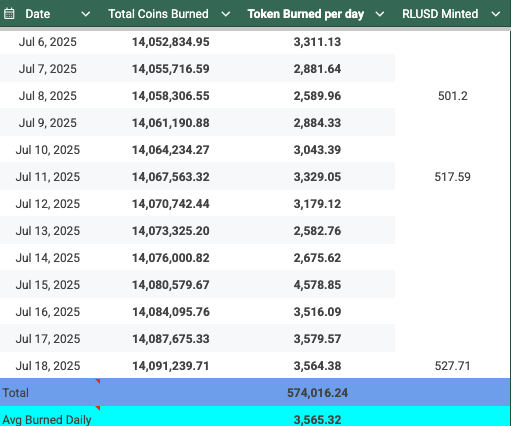Open the Date column filter dropdown
This screenshot has height=426, width=511.
(86, 14)
